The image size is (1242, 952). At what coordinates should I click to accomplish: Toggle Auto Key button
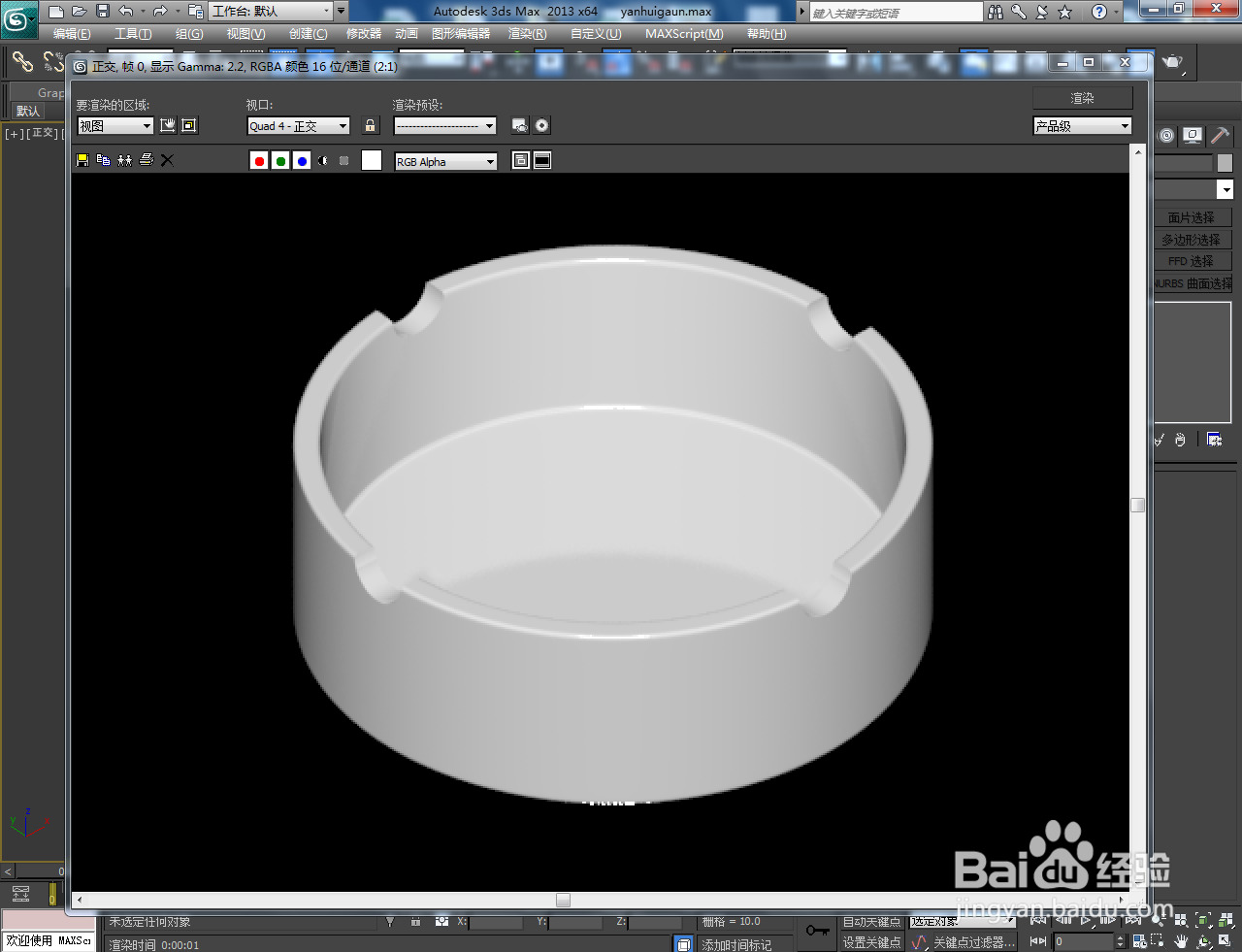click(x=871, y=922)
